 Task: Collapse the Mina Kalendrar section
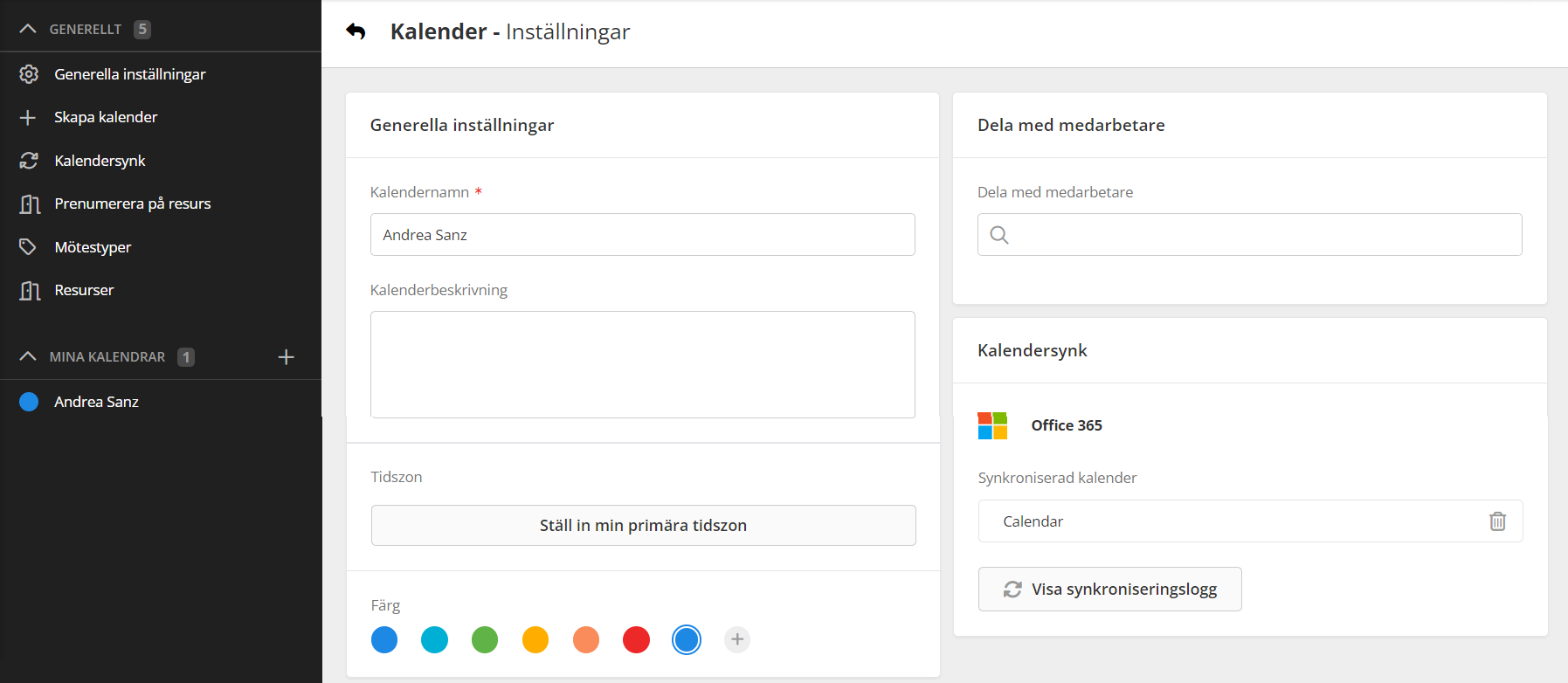[28, 357]
